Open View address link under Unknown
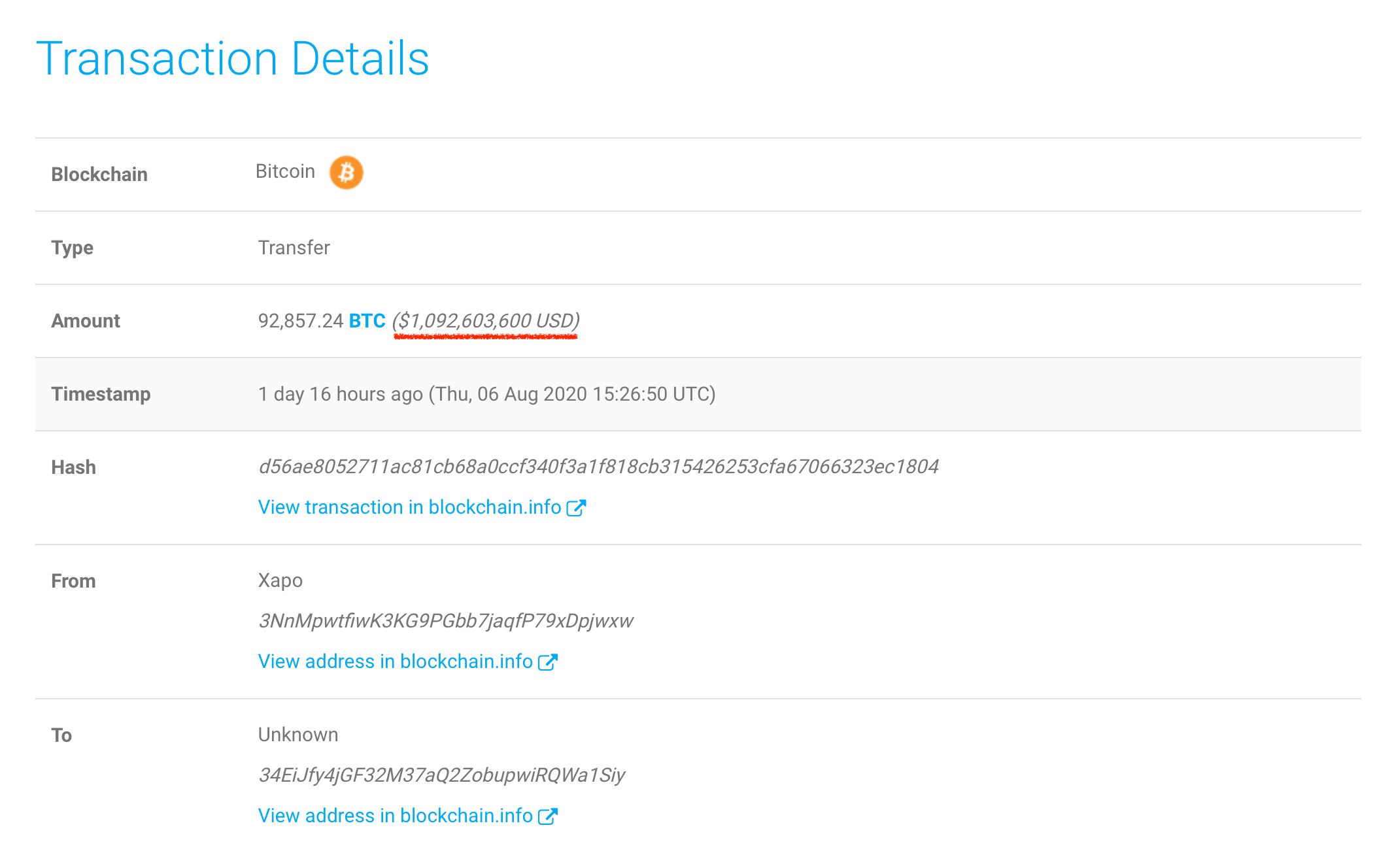The image size is (1390, 868). [395, 816]
